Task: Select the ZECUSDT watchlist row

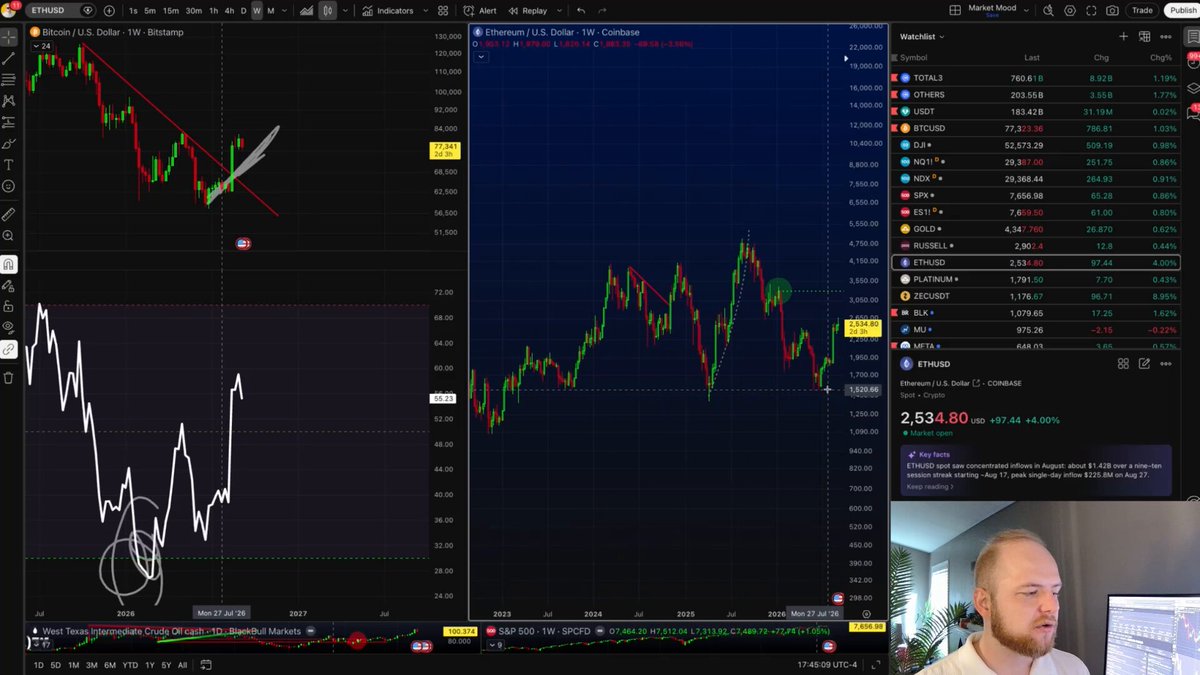Action: [1035, 296]
